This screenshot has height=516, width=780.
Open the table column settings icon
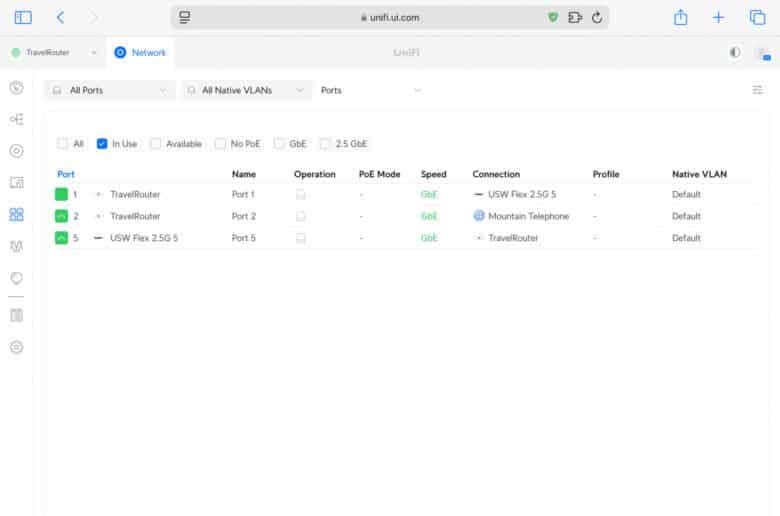tap(757, 90)
